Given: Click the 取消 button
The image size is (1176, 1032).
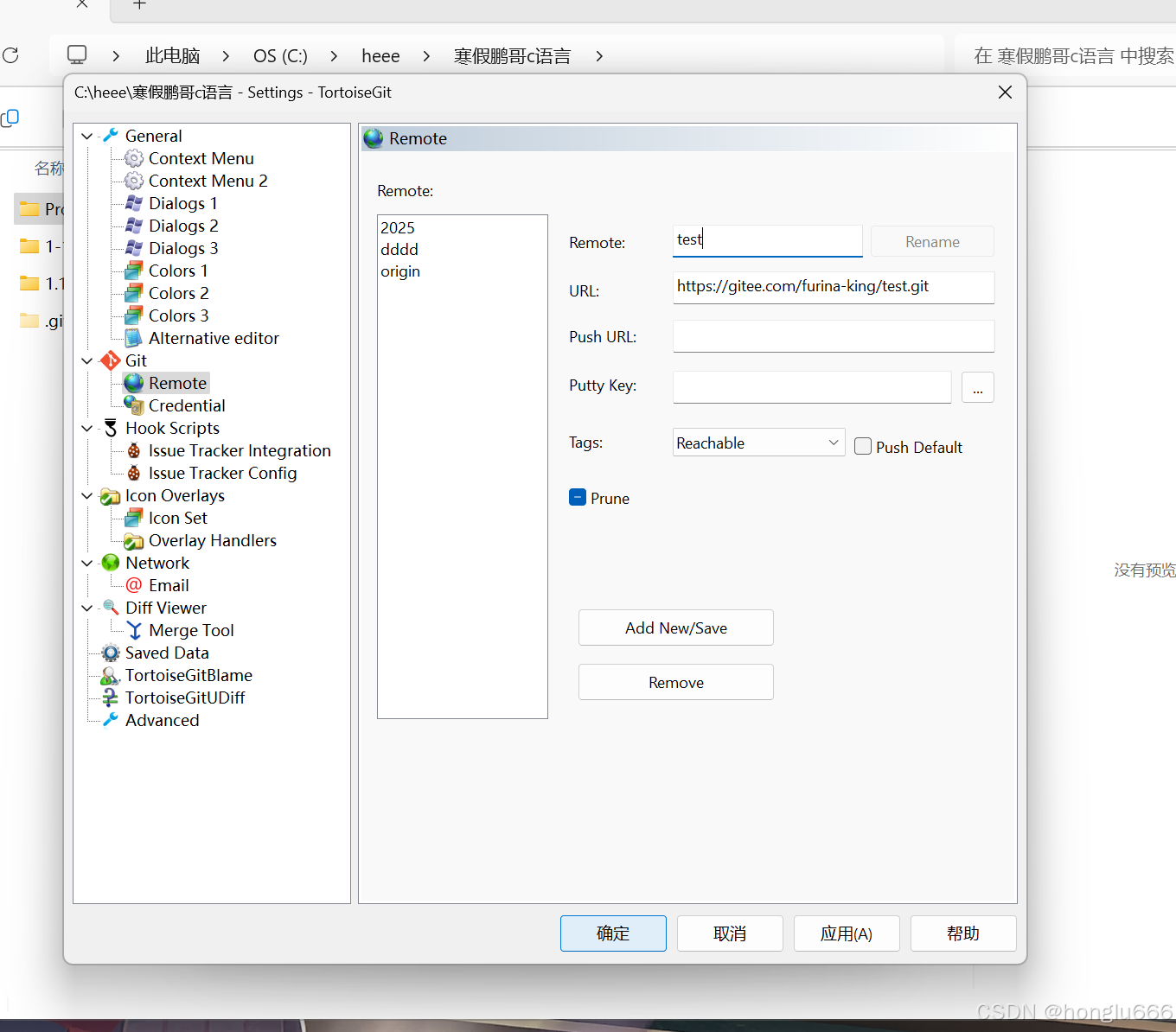Looking at the screenshot, I should [730, 933].
